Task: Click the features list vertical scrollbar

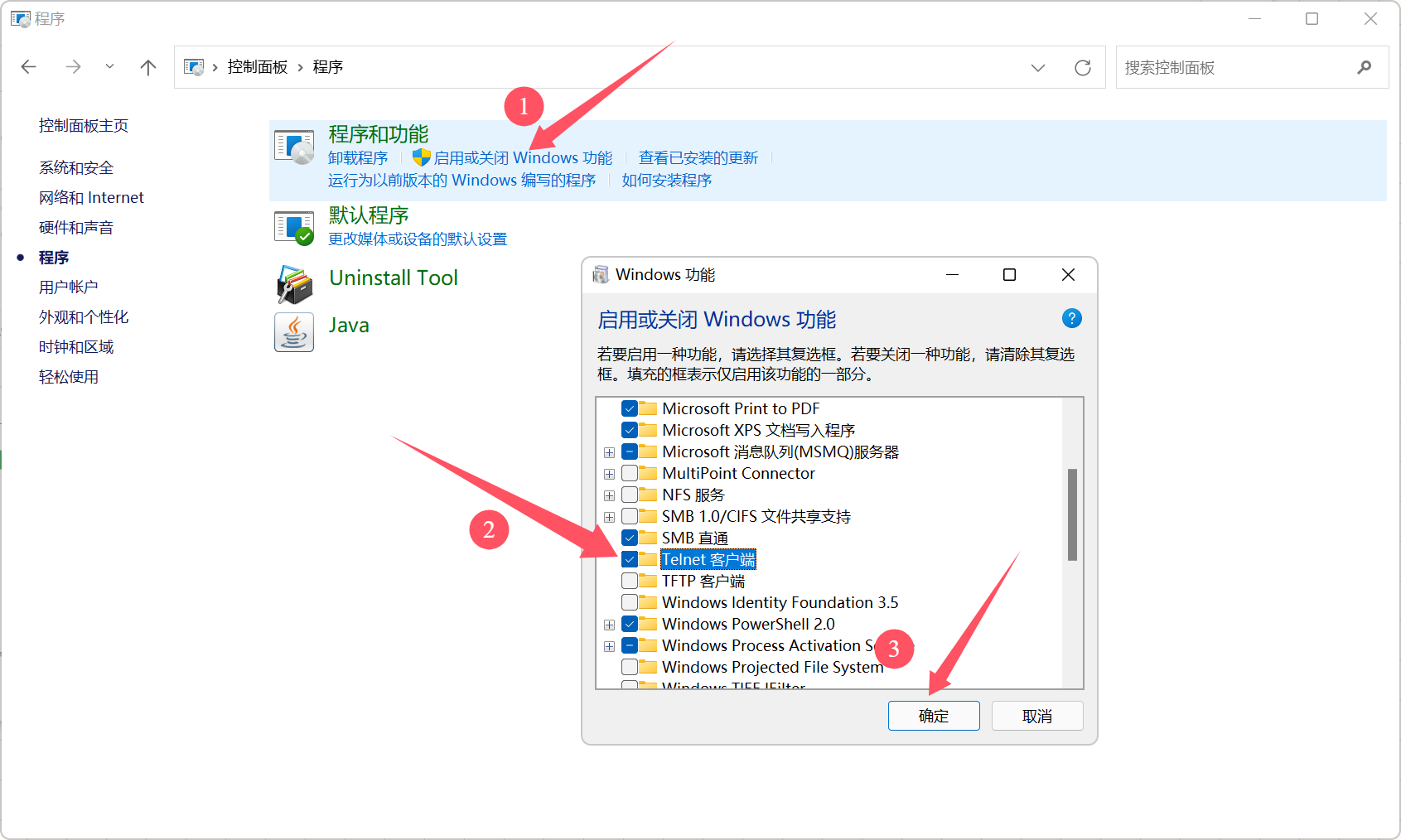Action: tap(1072, 514)
